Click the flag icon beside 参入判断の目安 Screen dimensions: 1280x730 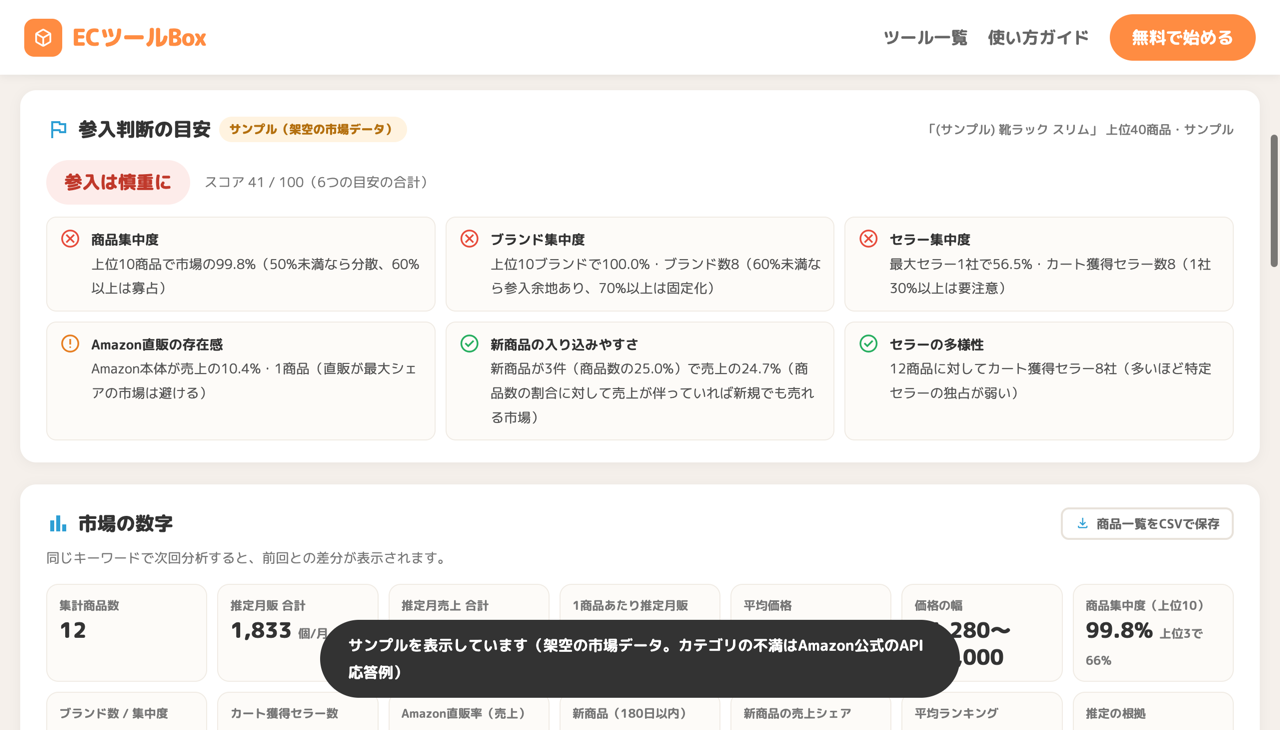coord(58,129)
